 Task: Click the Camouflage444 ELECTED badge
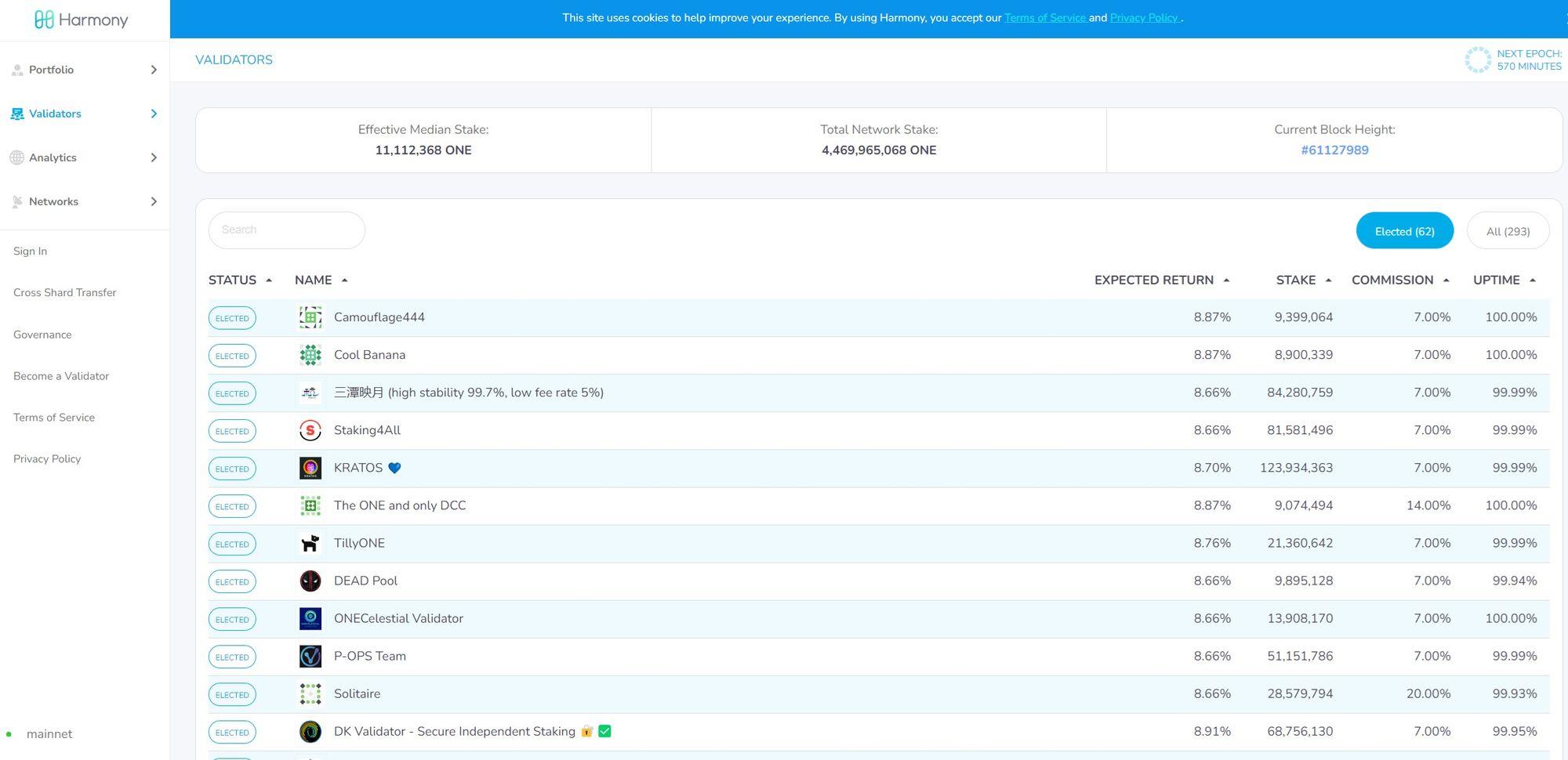[x=232, y=318]
